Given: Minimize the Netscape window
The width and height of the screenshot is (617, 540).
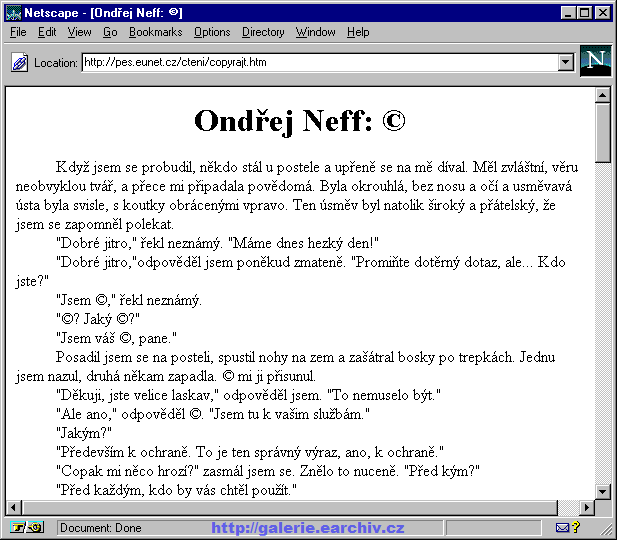Looking at the screenshot, I should [568, 13].
